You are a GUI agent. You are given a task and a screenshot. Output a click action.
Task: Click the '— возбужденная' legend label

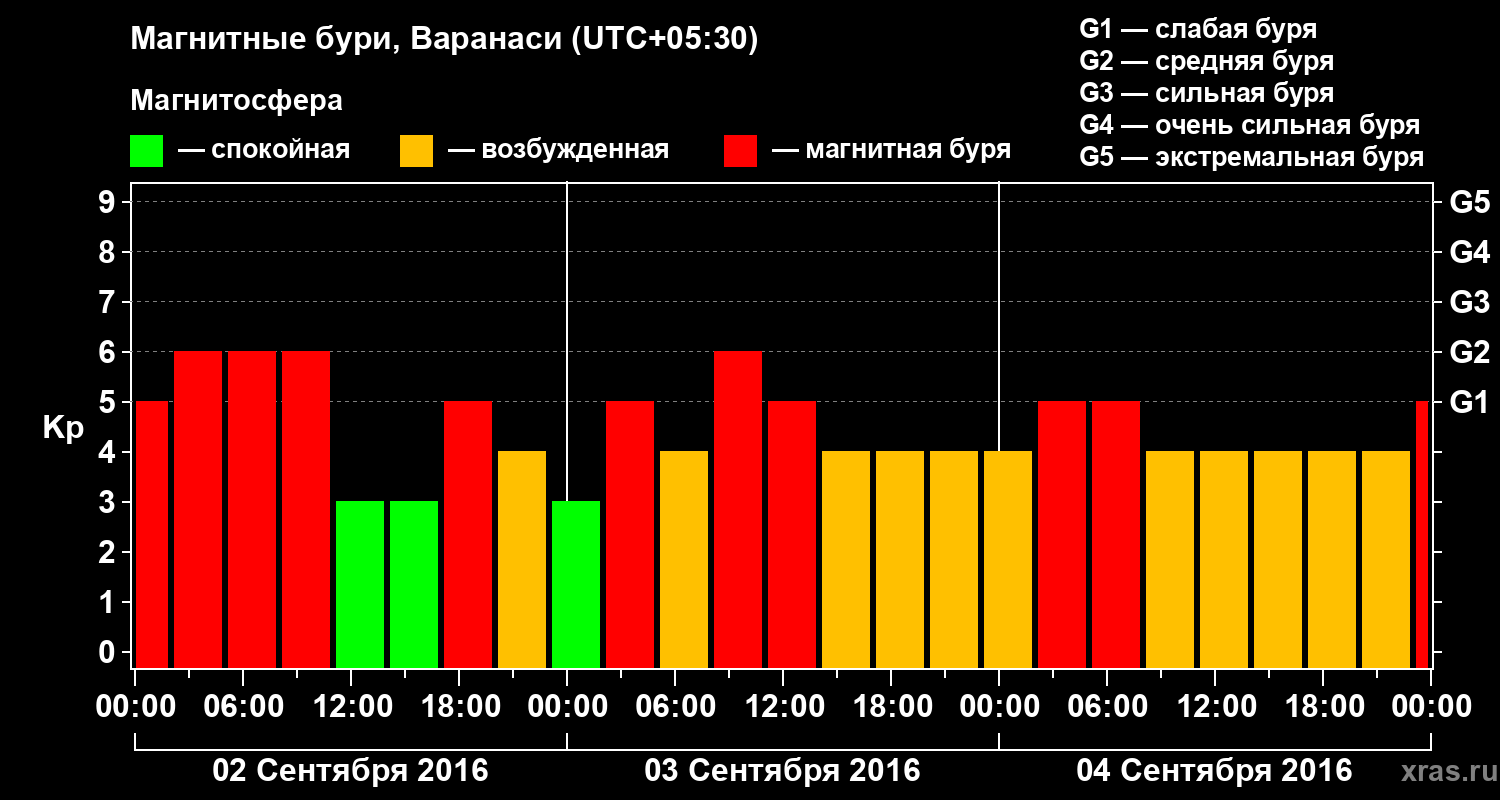pyautogui.click(x=558, y=150)
